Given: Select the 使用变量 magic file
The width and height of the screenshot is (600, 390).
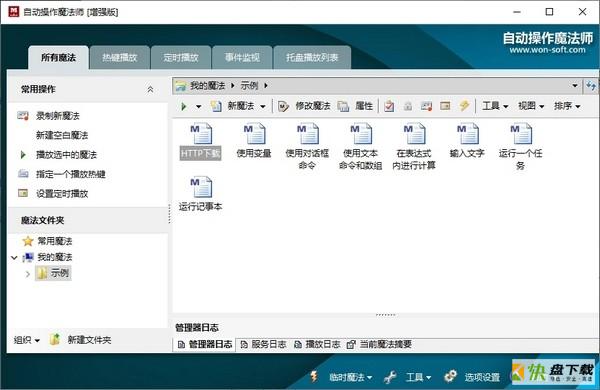Looking at the screenshot, I should point(254,140).
